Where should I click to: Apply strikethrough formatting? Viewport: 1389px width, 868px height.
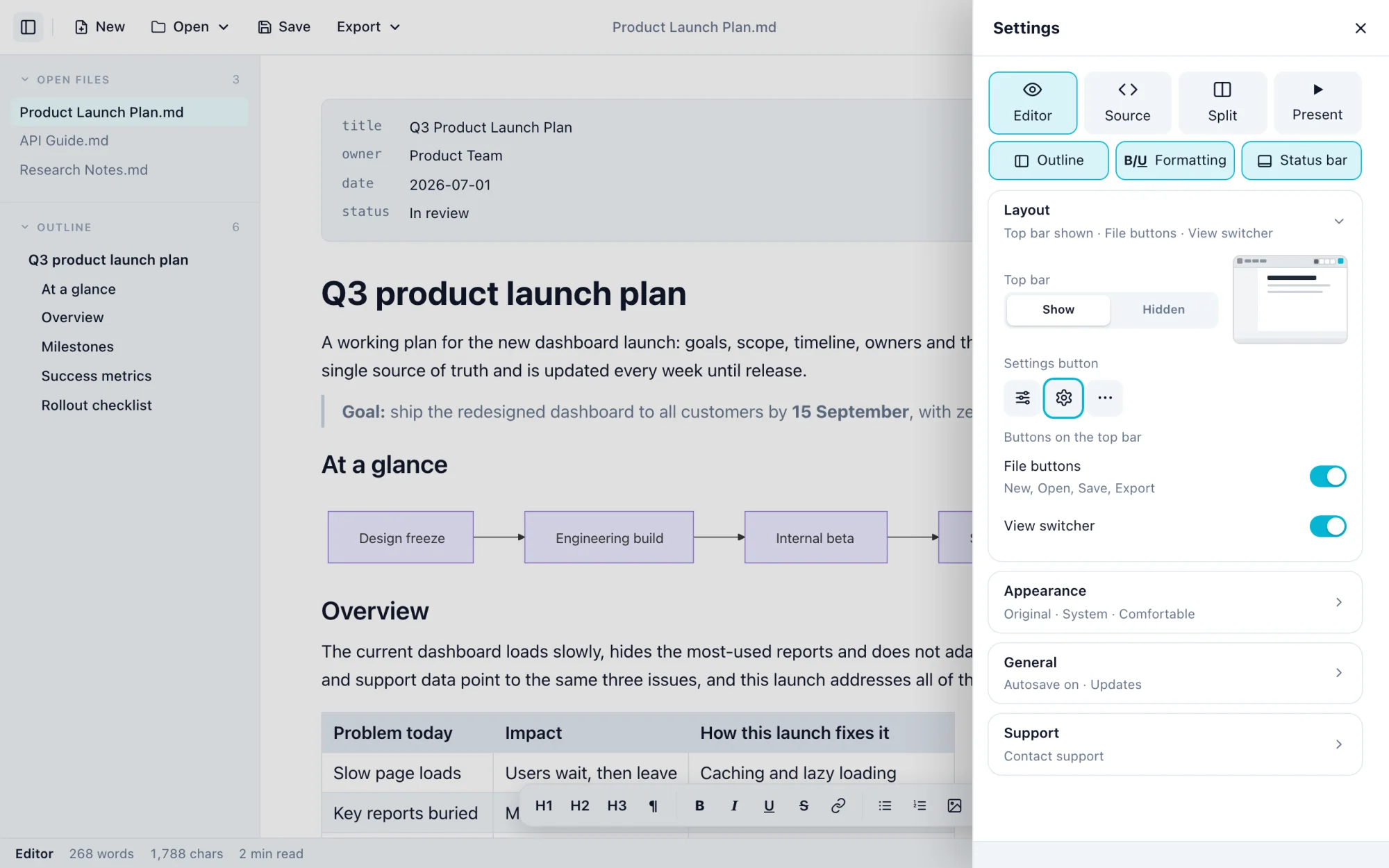coord(804,806)
